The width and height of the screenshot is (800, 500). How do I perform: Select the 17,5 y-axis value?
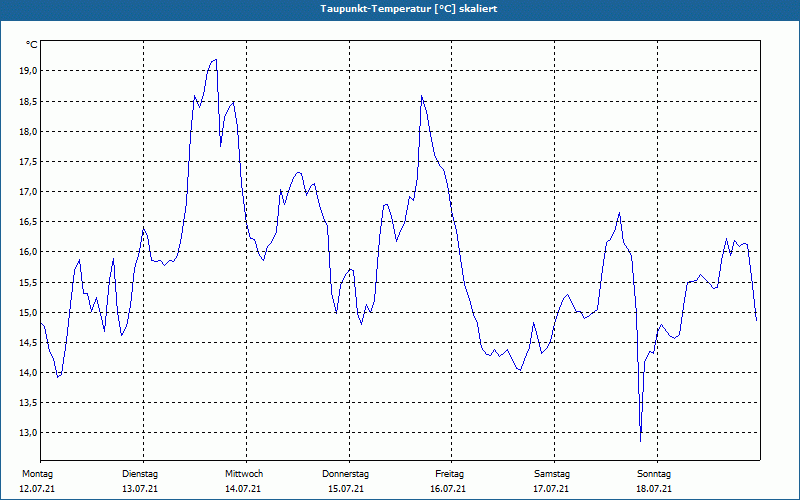(x=28, y=162)
